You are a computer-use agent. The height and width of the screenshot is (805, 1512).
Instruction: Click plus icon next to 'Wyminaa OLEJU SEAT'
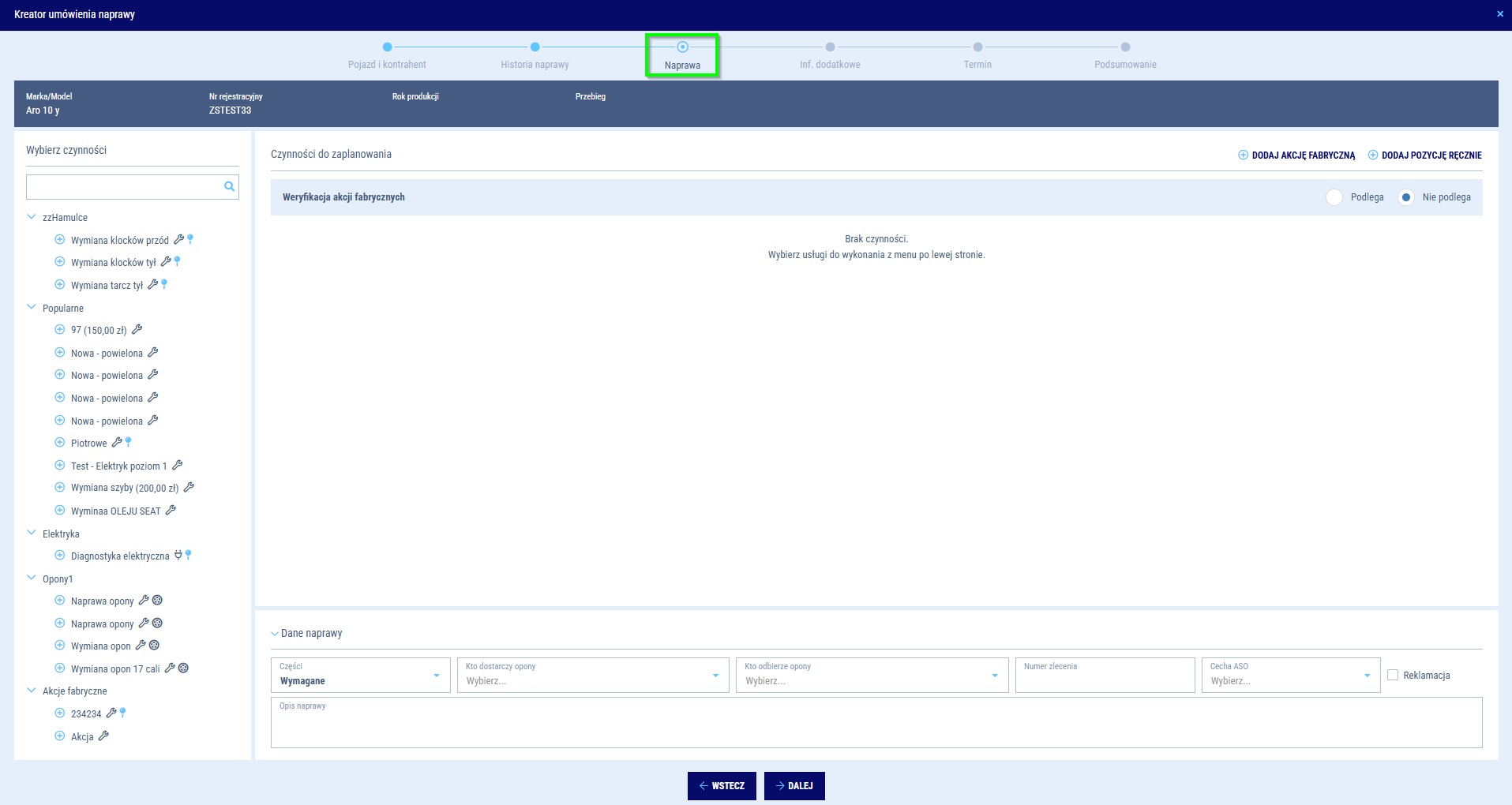pos(59,511)
